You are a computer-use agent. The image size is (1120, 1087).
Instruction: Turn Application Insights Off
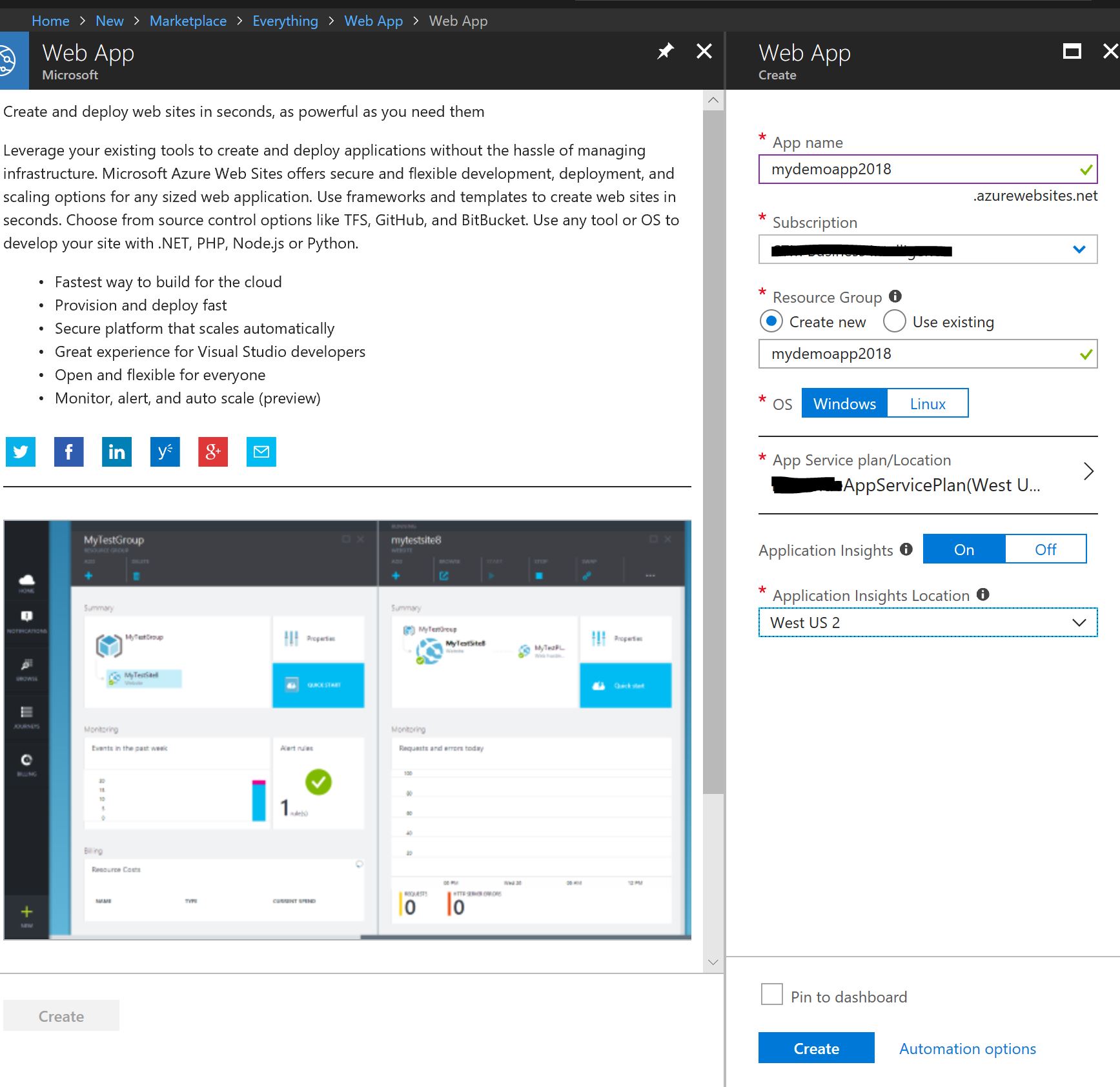(1045, 549)
